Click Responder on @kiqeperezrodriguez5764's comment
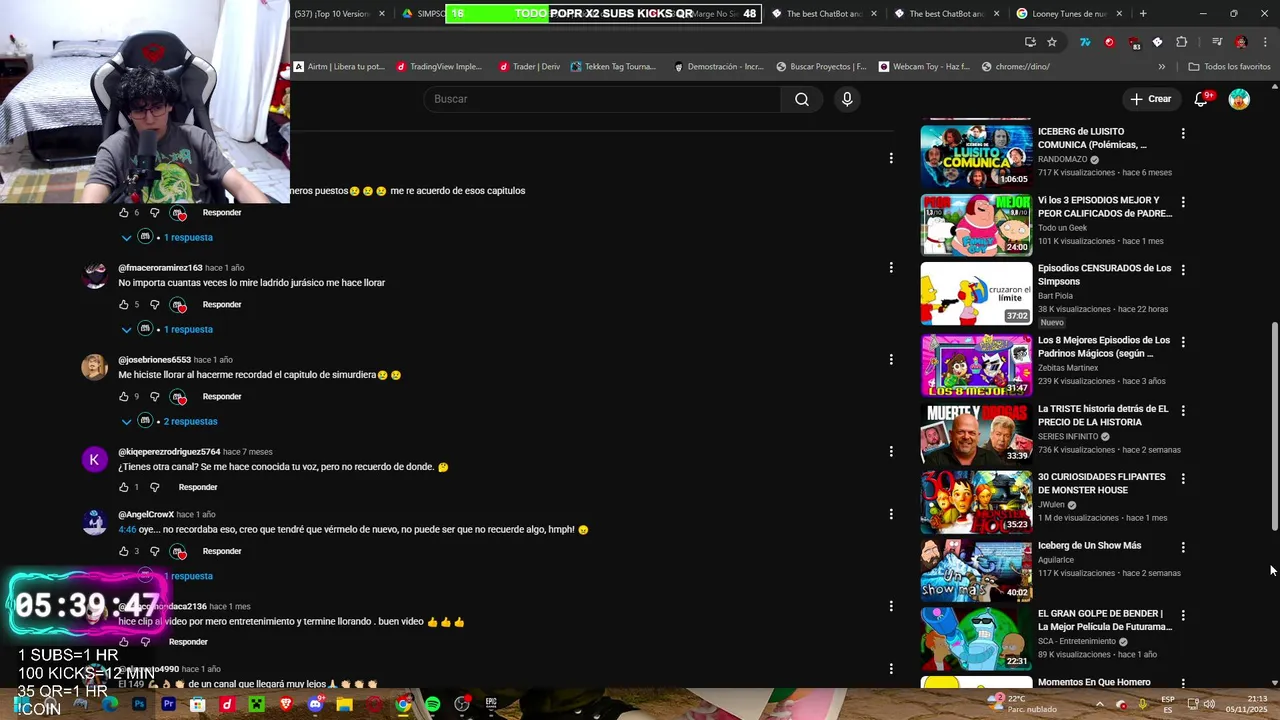Image resolution: width=1280 pixels, height=720 pixels. tap(198, 488)
